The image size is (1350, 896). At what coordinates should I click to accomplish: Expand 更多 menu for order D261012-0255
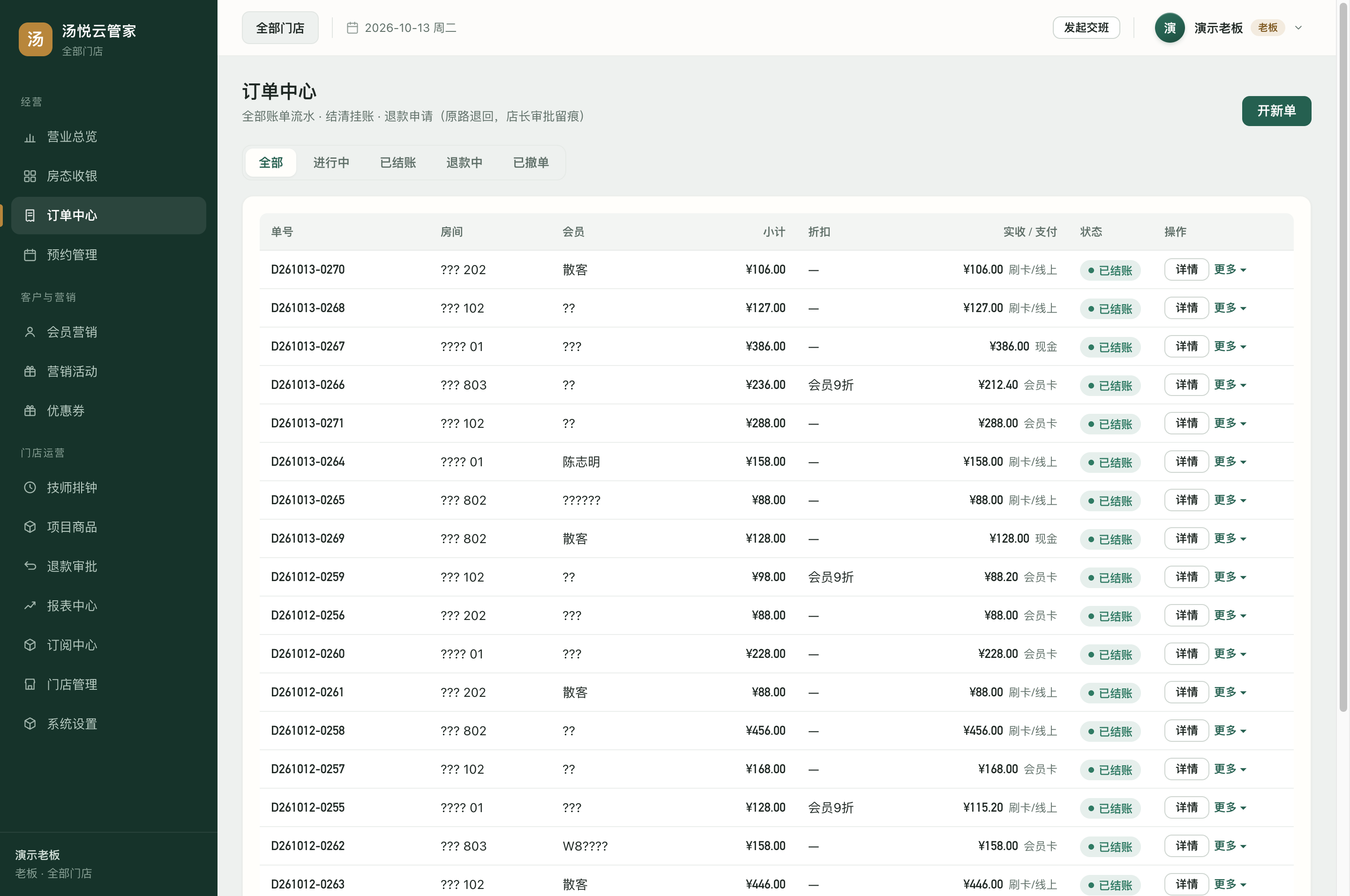click(x=1230, y=807)
